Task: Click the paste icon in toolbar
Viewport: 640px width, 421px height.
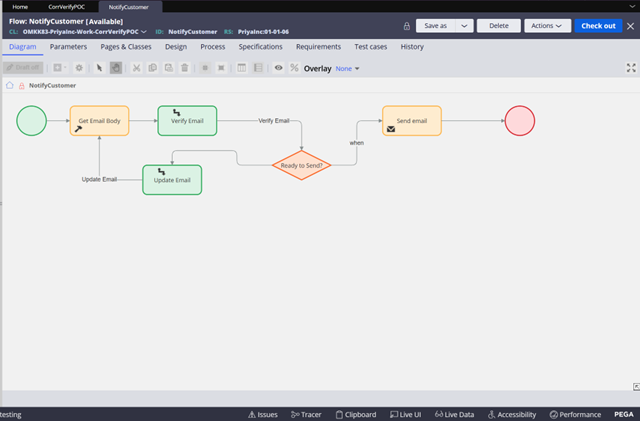Action: point(169,68)
